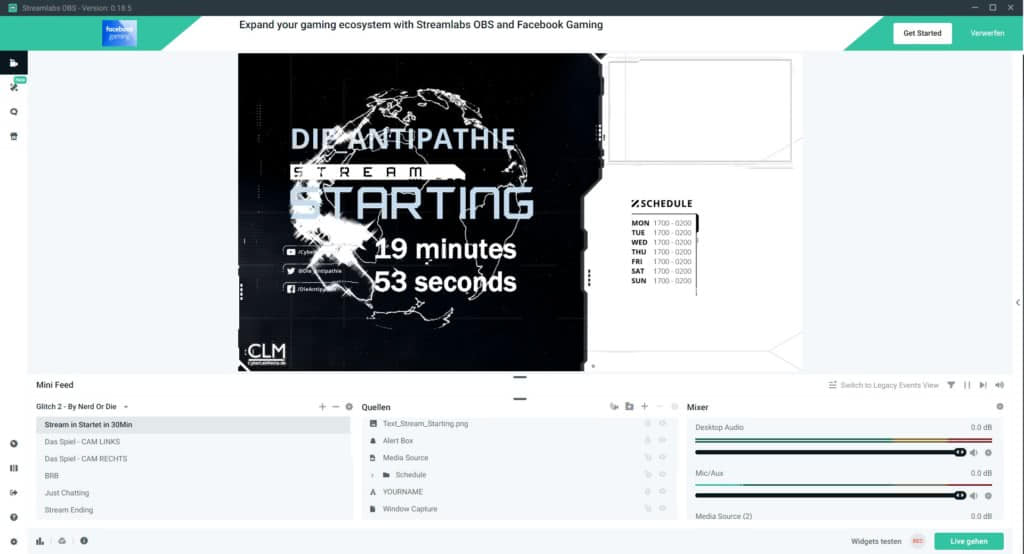Click the REC record button
The height and width of the screenshot is (554, 1024).
(x=917, y=541)
